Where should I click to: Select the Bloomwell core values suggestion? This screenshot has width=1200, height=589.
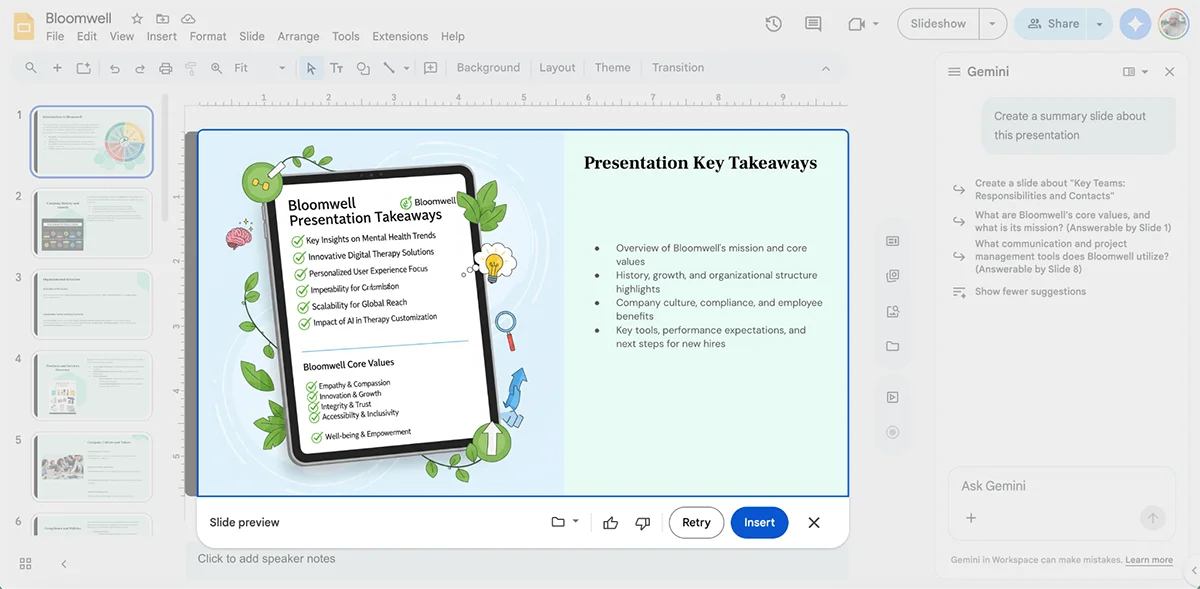click(x=1060, y=221)
